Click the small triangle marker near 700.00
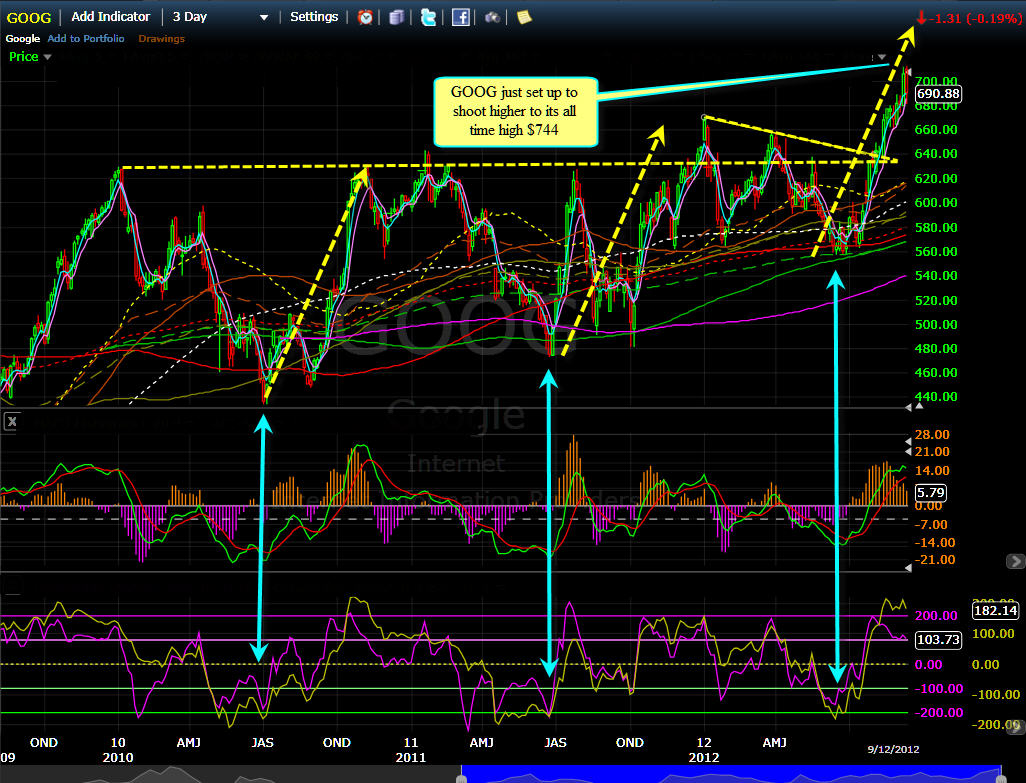Viewport: 1026px width, 783px height. click(x=908, y=72)
